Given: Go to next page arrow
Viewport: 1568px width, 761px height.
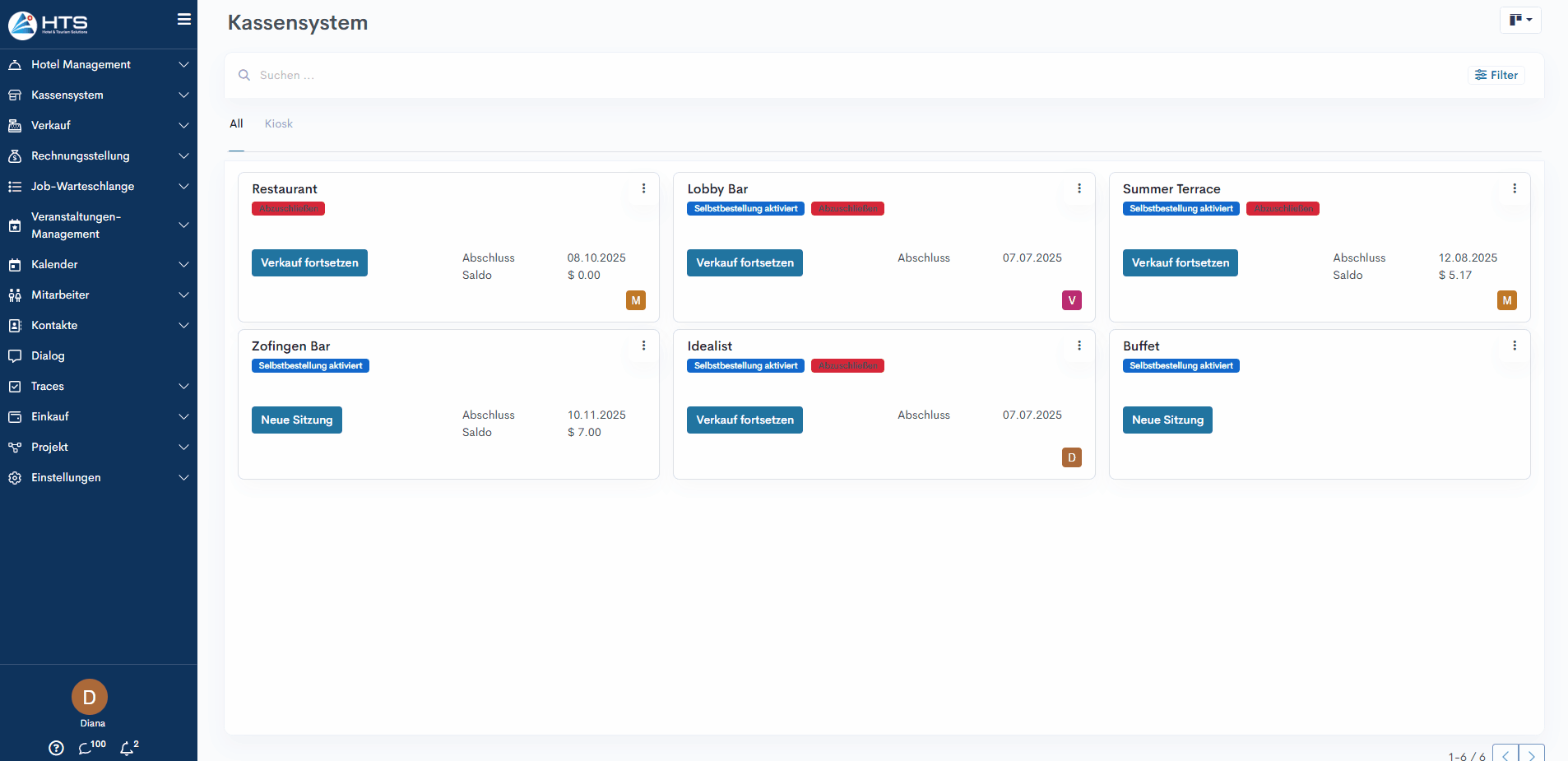Looking at the screenshot, I should tap(1531, 755).
